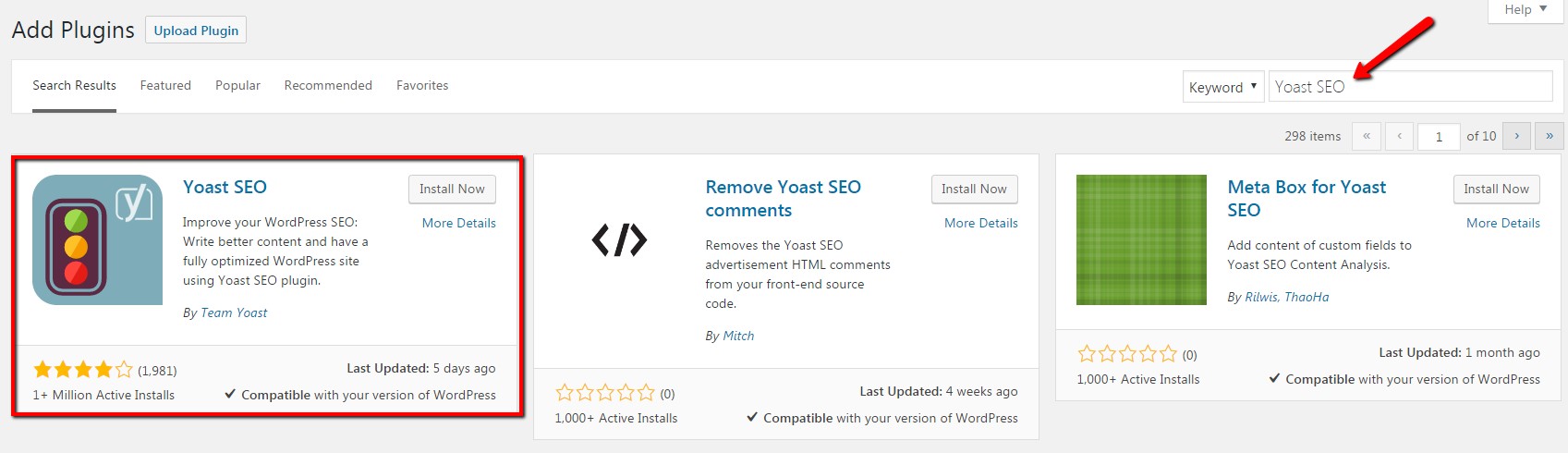The image size is (1568, 453).
Task: Open the Popular plugins tab
Action: pos(237,85)
